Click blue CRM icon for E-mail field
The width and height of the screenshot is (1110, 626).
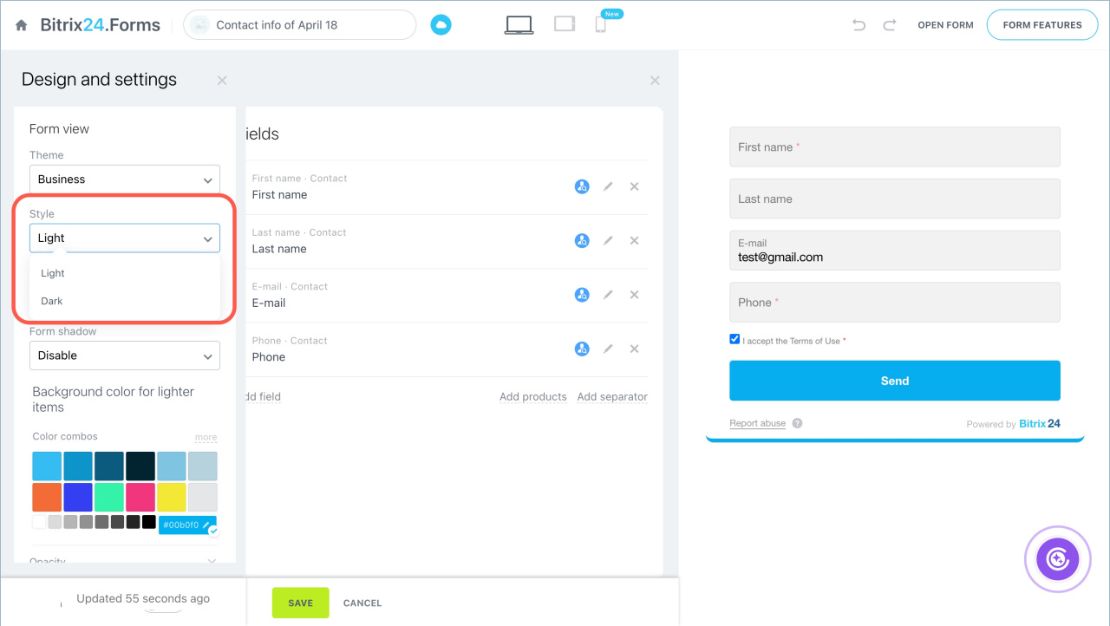(x=582, y=295)
